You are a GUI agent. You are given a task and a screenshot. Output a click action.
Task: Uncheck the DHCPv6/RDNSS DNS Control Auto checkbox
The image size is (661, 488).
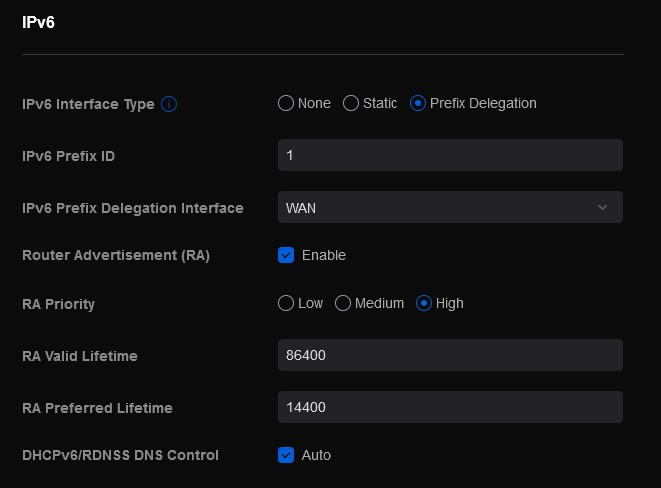(x=286, y=455)
